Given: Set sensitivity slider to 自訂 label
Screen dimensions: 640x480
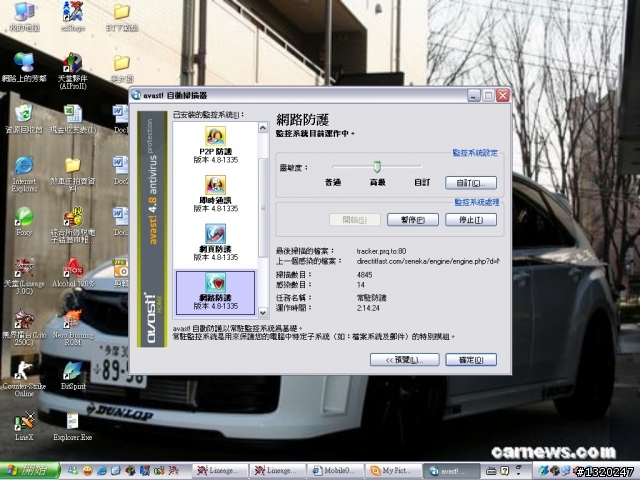Looking at the screenshot, I should pyautogui.click(x=422, y=182).
